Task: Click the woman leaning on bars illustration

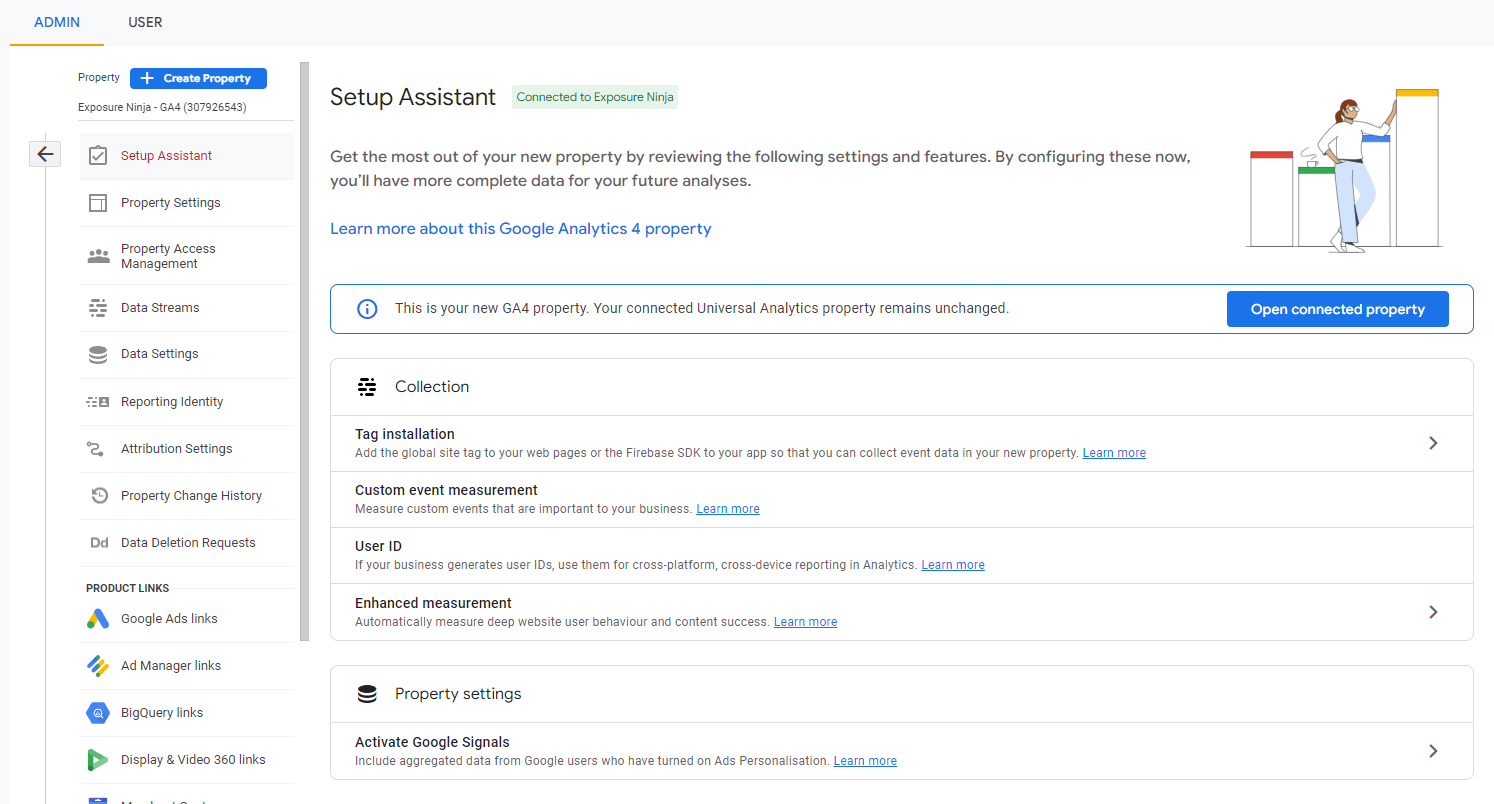Action: (x=1344, y=170)
